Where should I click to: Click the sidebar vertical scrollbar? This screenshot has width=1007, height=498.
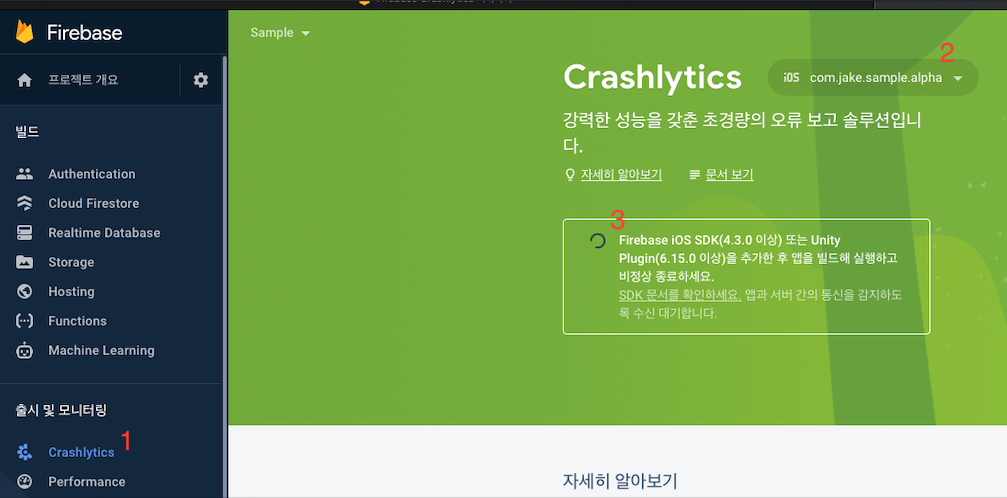click(x=224, y=276)
